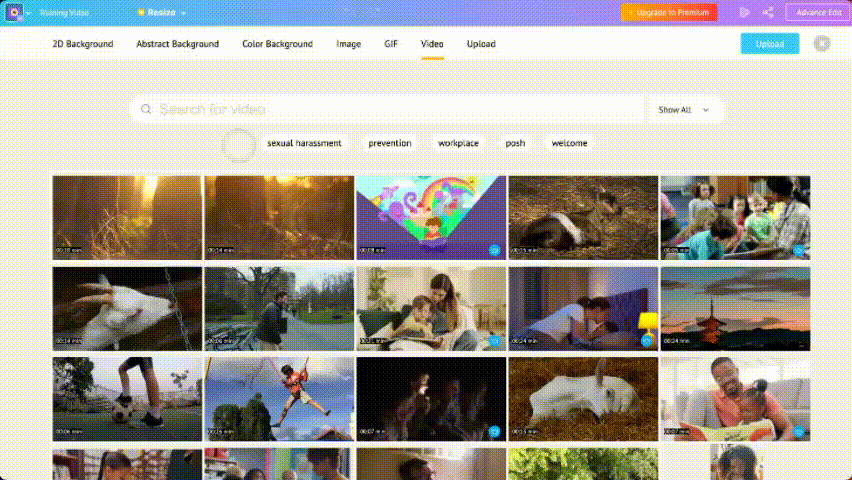Open the Show All filter dropdown
The width and height of the screenshot is (852, 480).
click(683, 110)
